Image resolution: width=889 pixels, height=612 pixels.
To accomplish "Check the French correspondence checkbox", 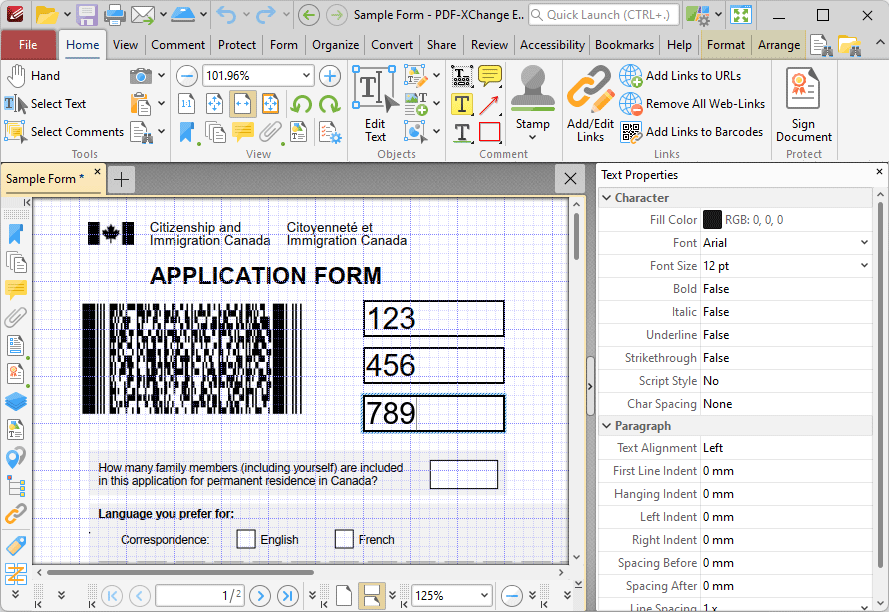I will point(343,539).
